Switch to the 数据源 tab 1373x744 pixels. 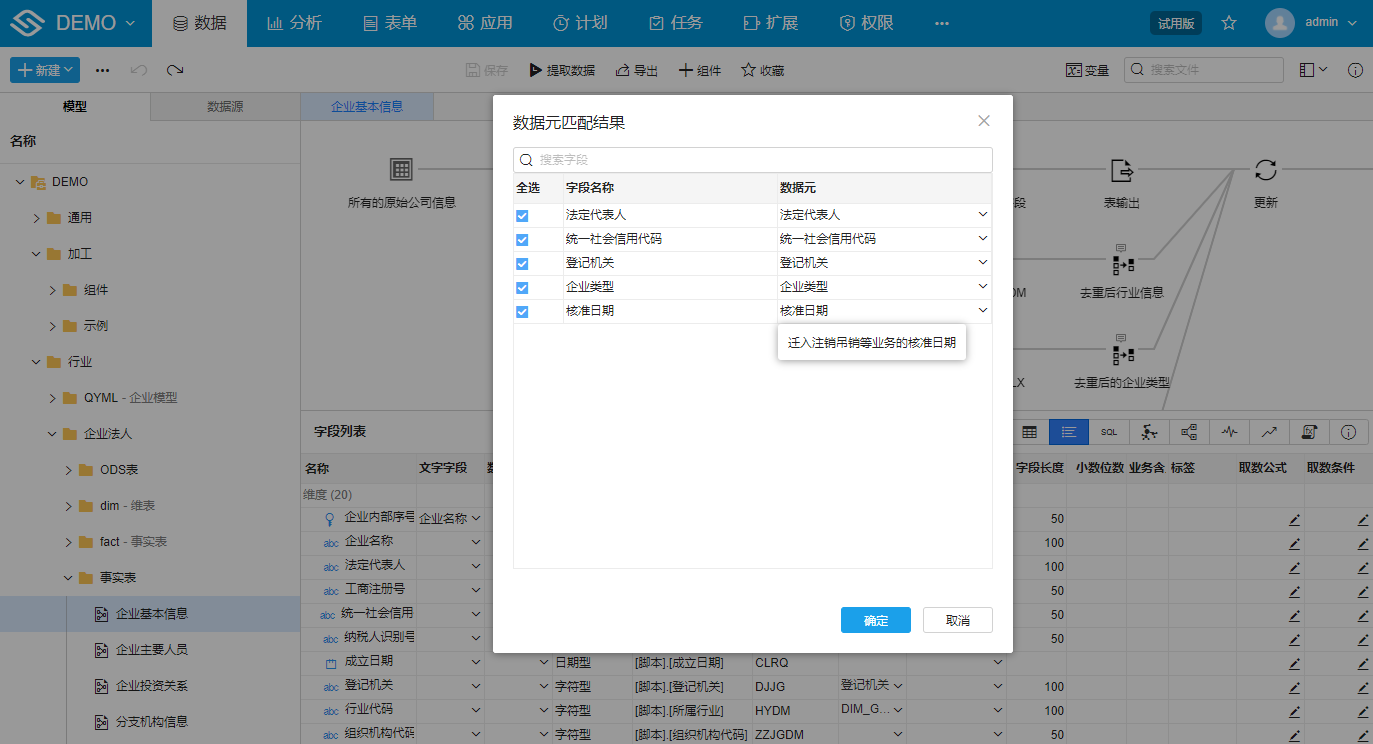click(225, 106)
